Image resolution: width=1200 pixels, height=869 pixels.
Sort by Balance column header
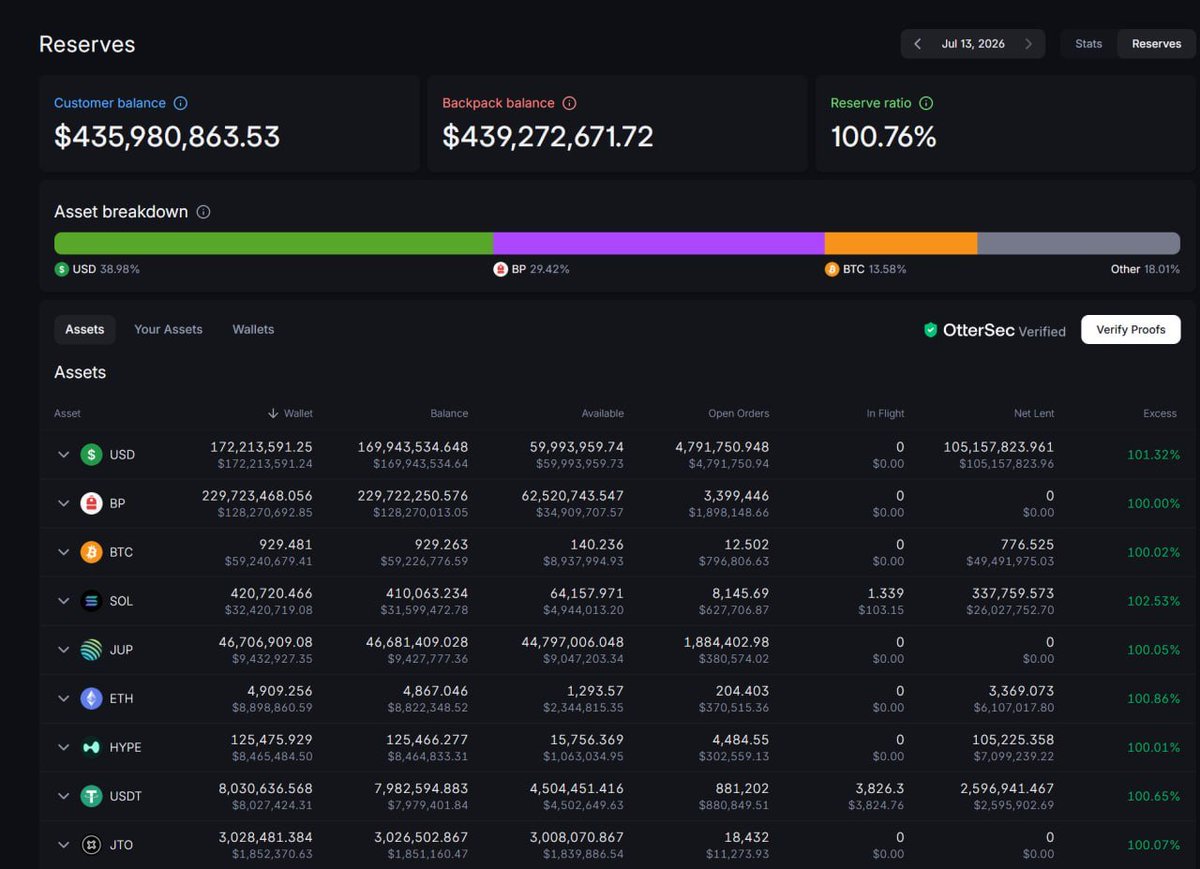coord(449,413)
